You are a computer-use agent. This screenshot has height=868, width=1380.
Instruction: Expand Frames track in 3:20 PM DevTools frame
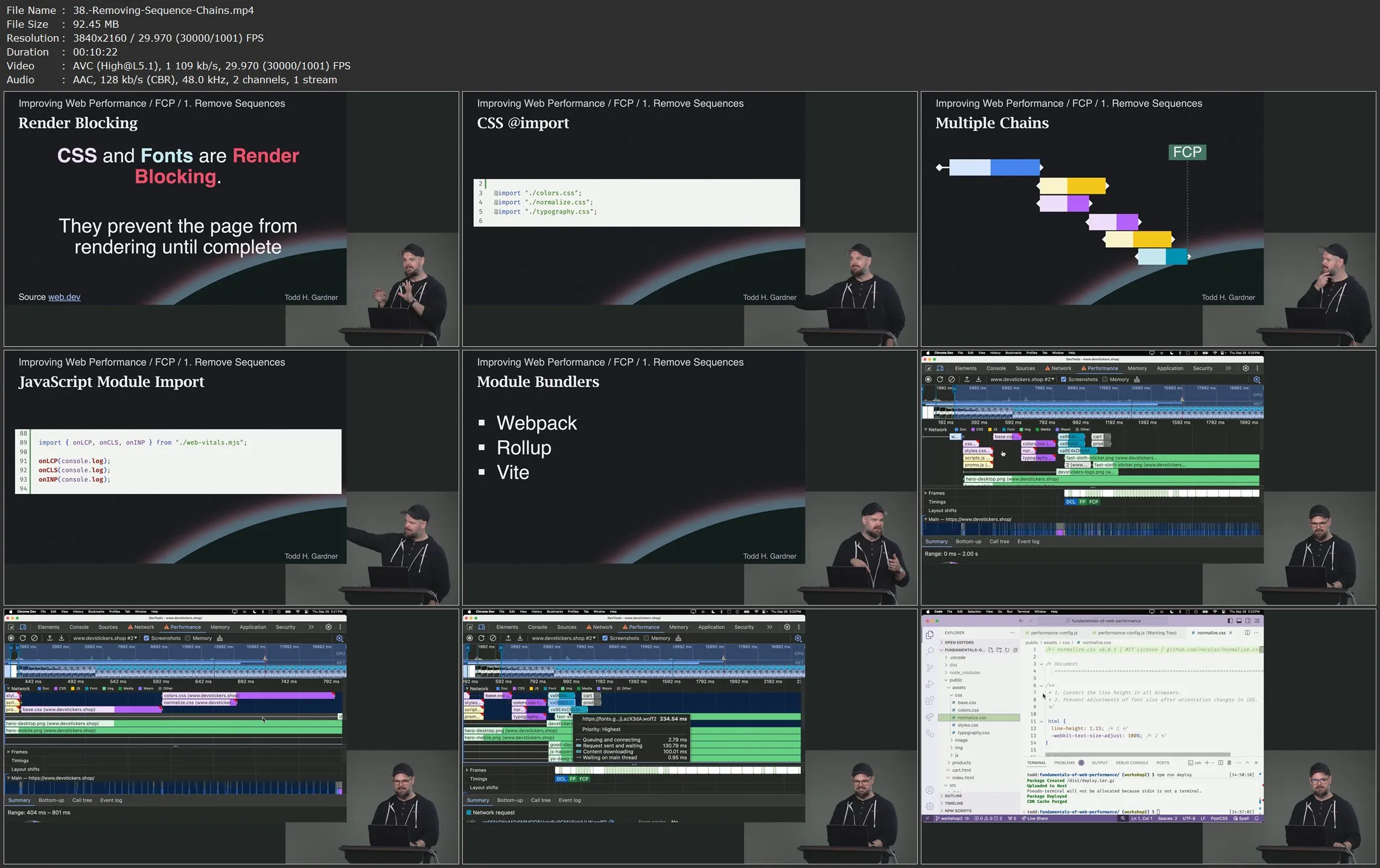click(926, 493)
